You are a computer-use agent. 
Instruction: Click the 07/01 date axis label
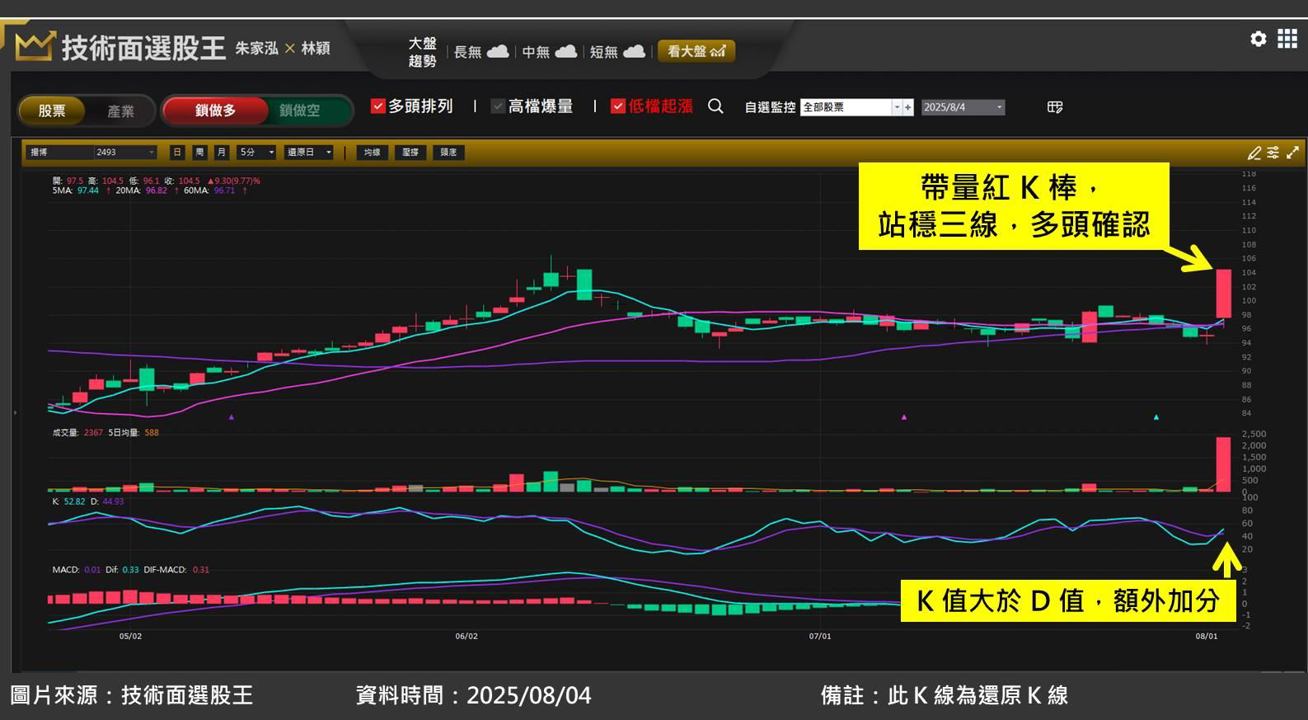(x=820, y=636)
